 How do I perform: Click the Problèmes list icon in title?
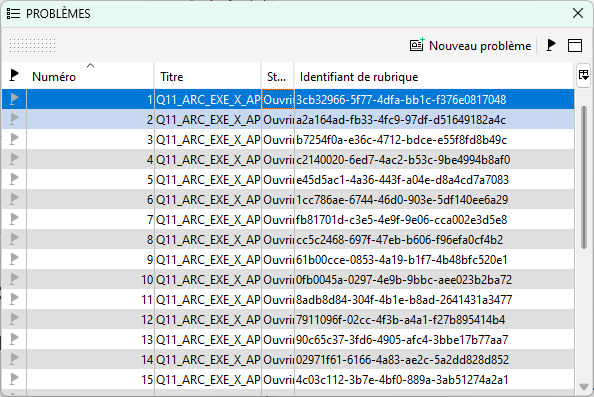[13, 14]
